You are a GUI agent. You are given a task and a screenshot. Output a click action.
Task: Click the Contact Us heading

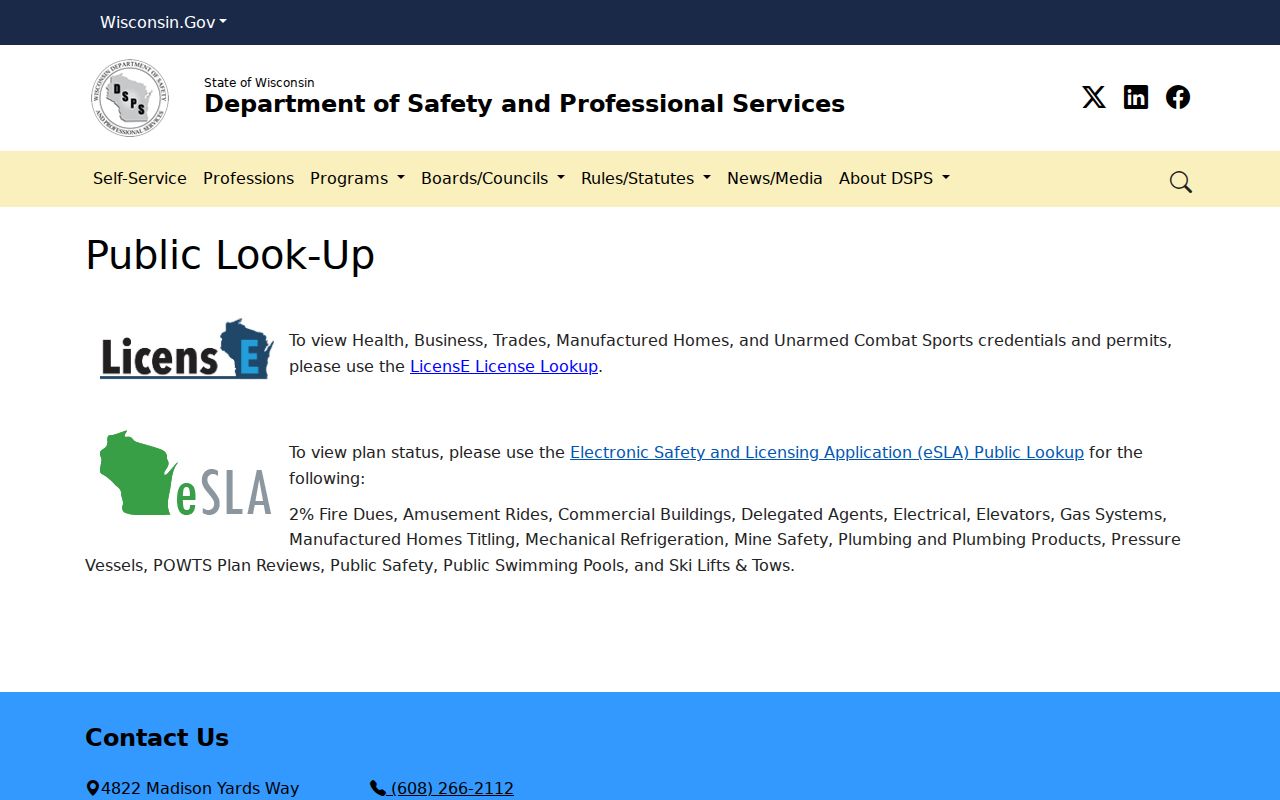157,738
